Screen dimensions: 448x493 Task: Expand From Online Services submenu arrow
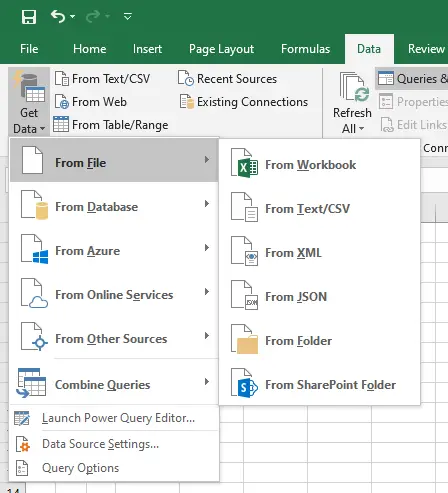point(207,292)
